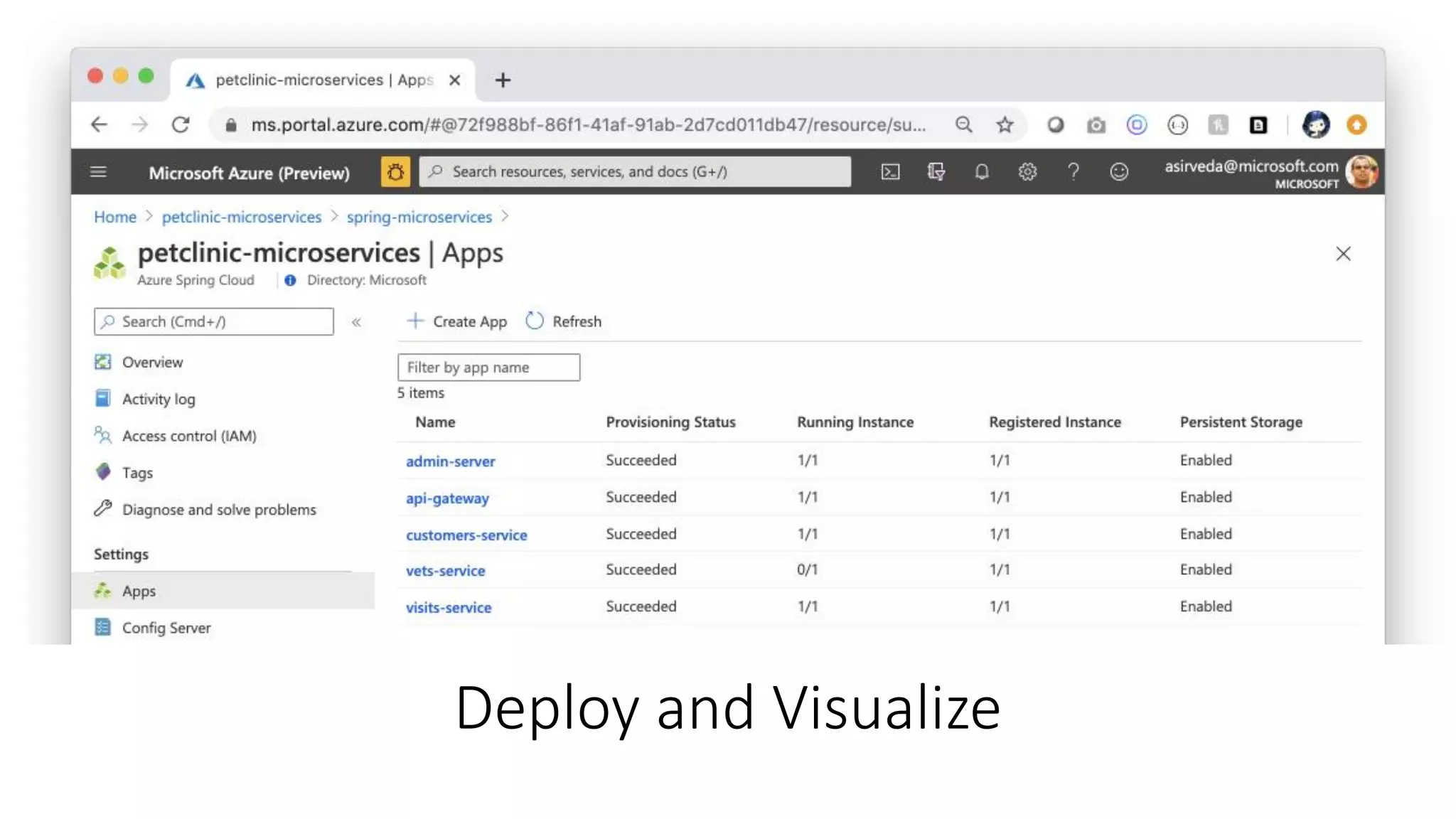Go to Home breadcrumb

(x=115, y=217)
